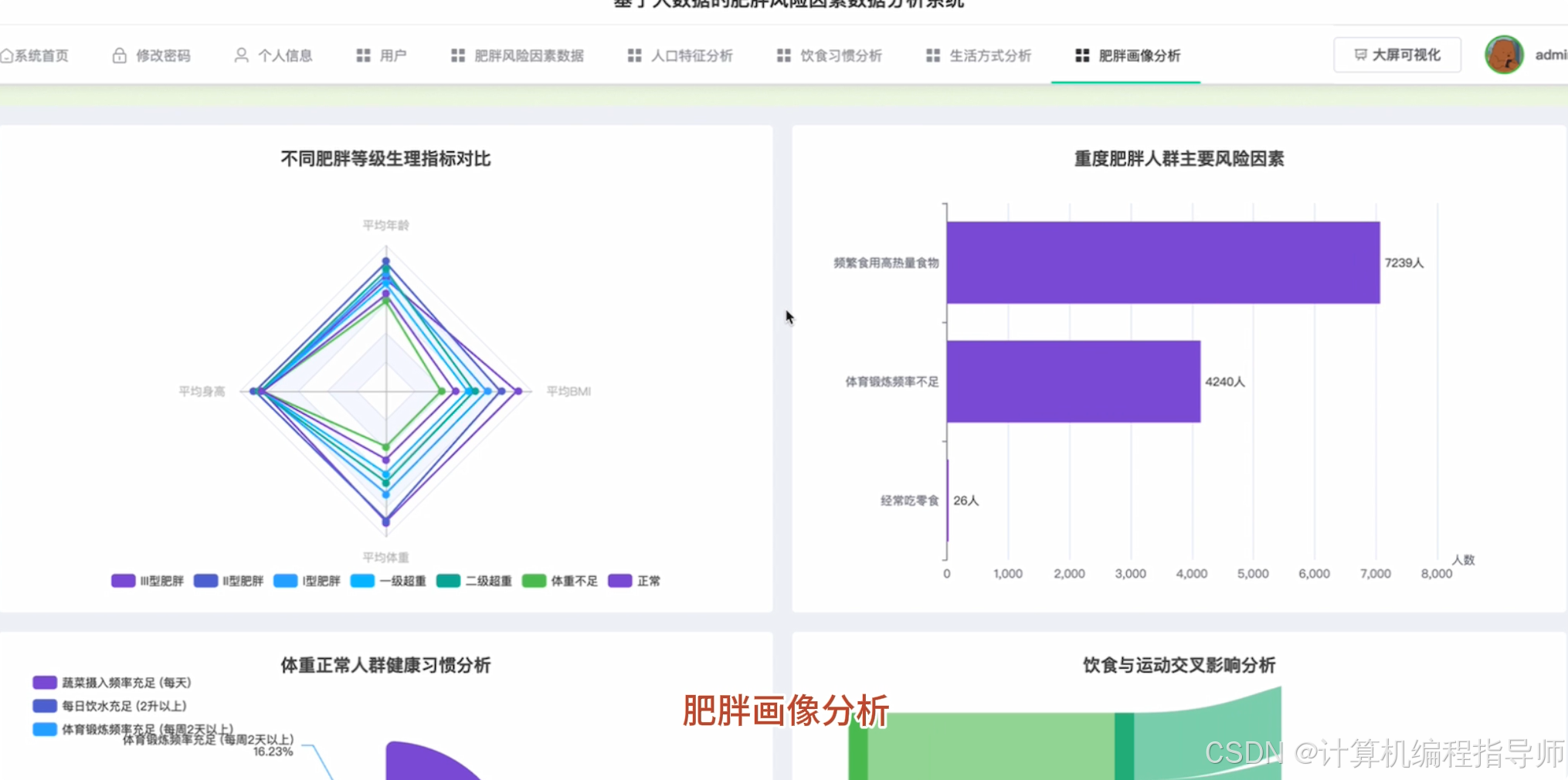Select the grid icon beside 生活方式分析
The width and height of the screenshot is (1568, 780).
click(932, 55)
